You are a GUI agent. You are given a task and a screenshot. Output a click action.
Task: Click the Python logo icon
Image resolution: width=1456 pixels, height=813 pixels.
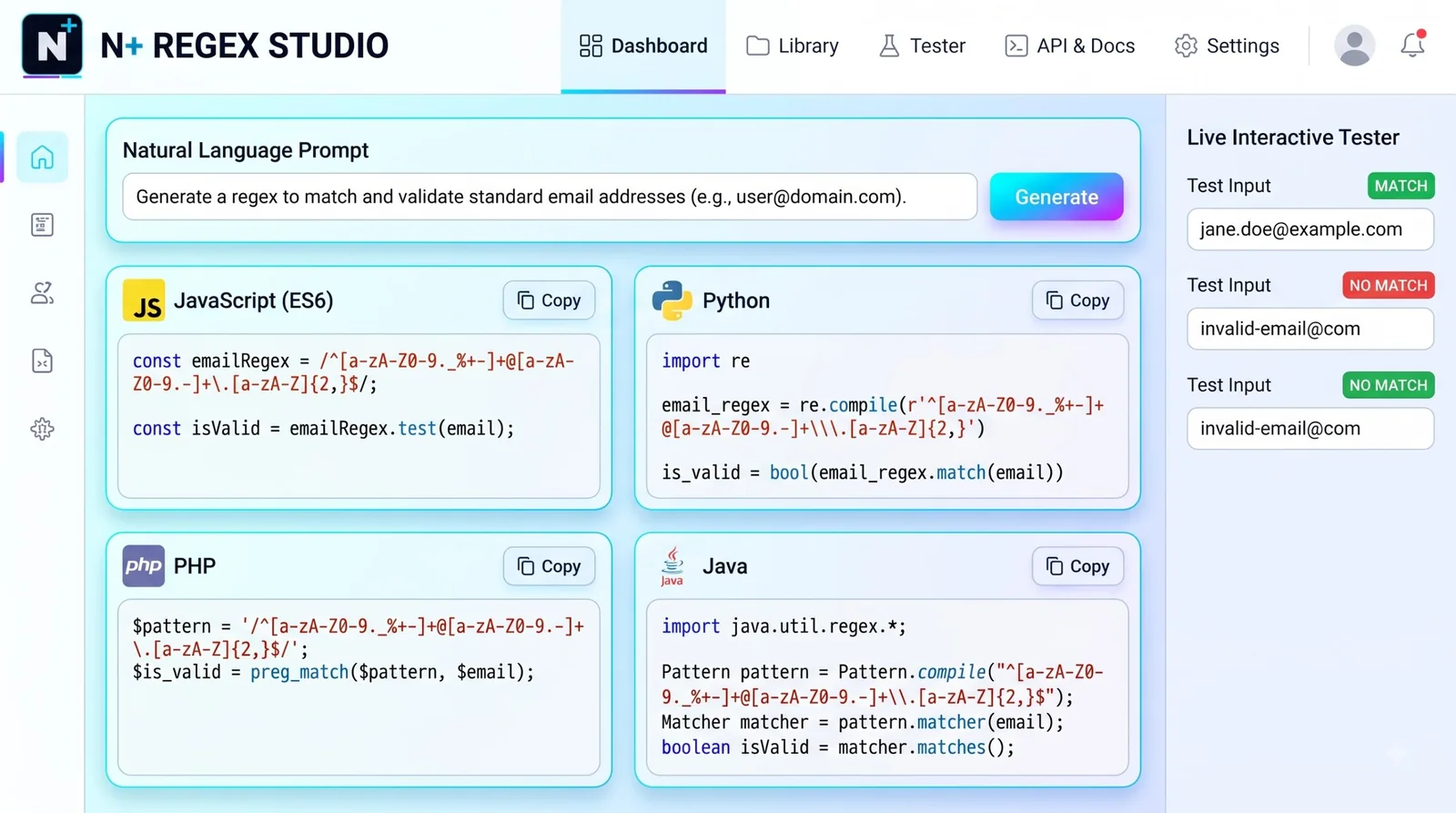click(672, 300)
